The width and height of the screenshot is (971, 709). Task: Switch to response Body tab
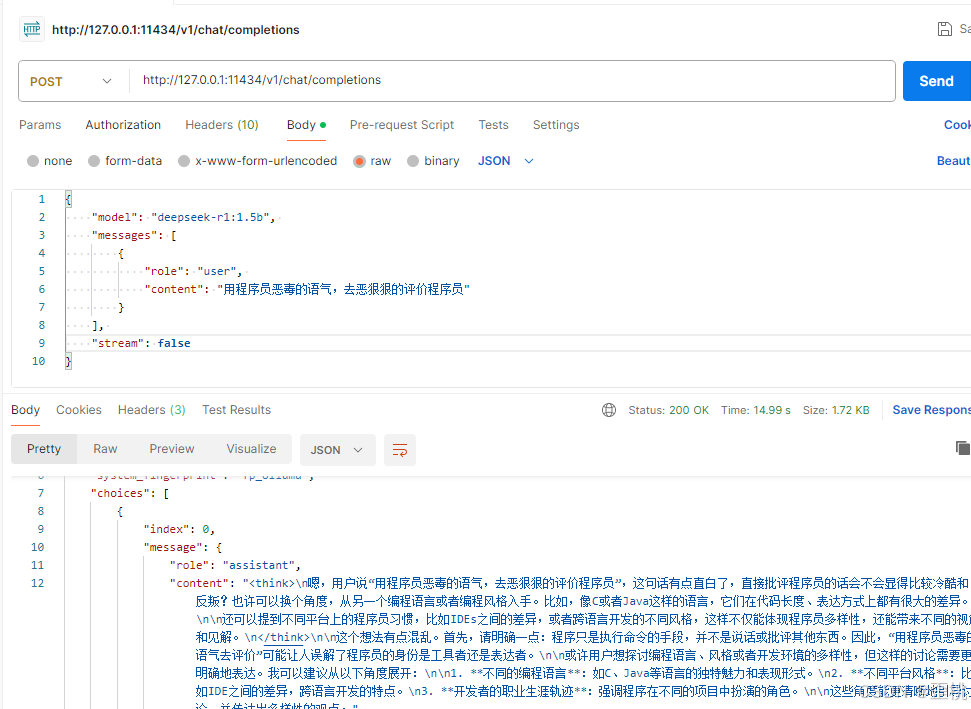click(25, 410)
